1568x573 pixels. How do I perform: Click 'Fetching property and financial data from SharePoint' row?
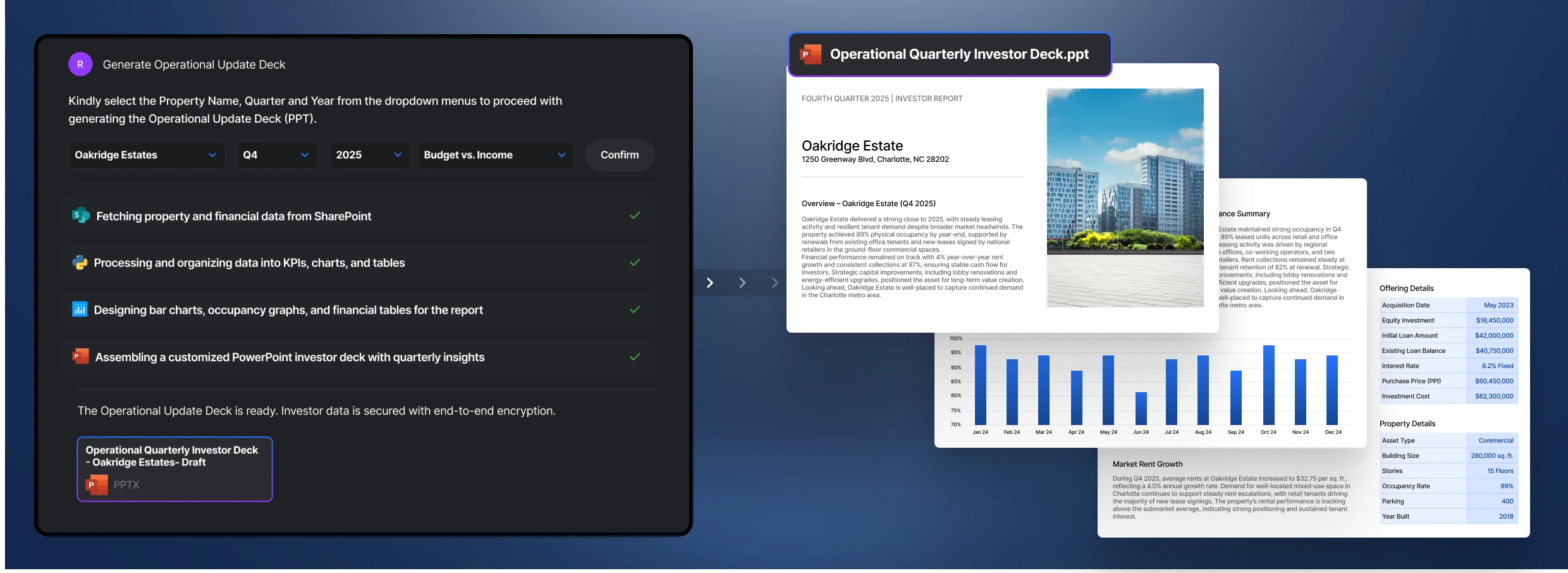pyautogui.click(x=359, y=216)
